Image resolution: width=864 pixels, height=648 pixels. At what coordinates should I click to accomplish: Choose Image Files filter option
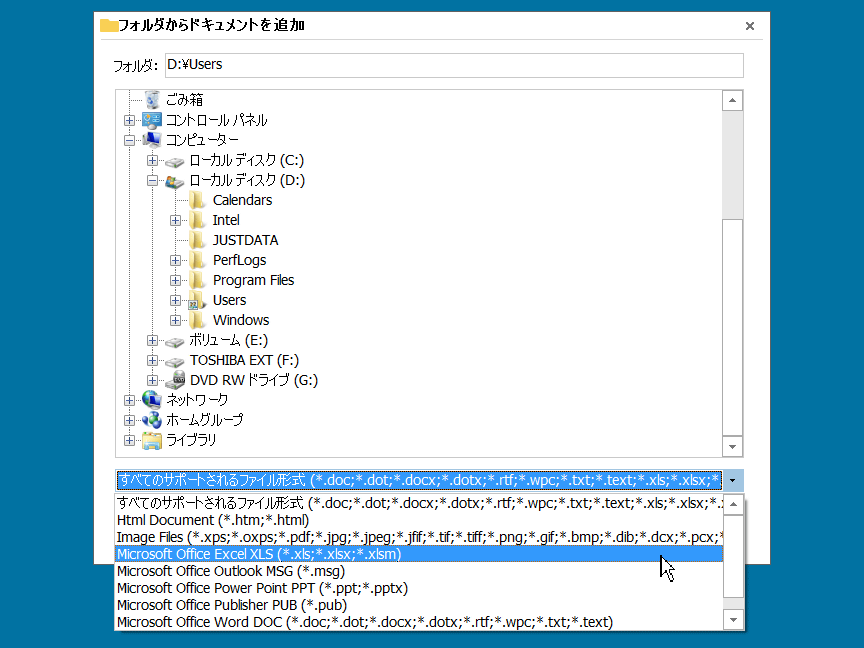click(419, 537)
